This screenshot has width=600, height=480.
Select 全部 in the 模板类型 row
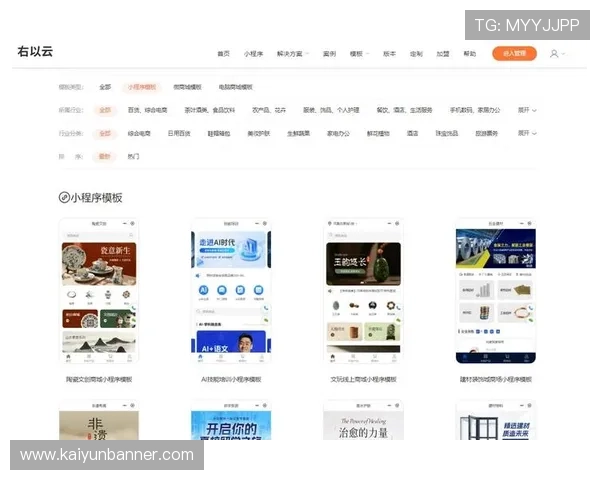tap(105, 87)
